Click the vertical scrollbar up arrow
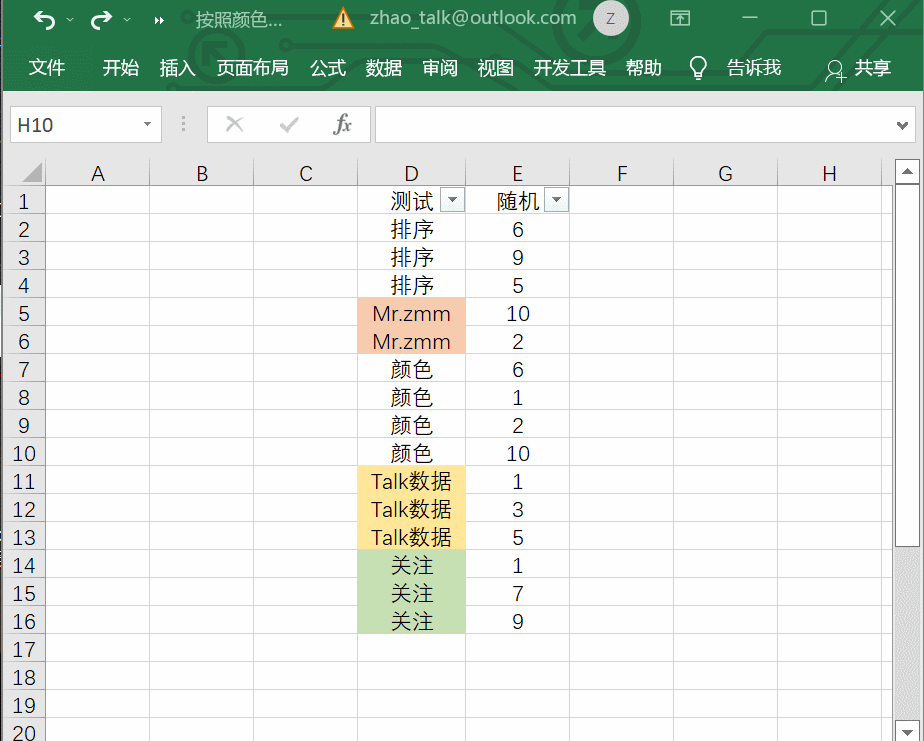Image resolution: width=924 pixels, height=741 pixels. (906, 172)
